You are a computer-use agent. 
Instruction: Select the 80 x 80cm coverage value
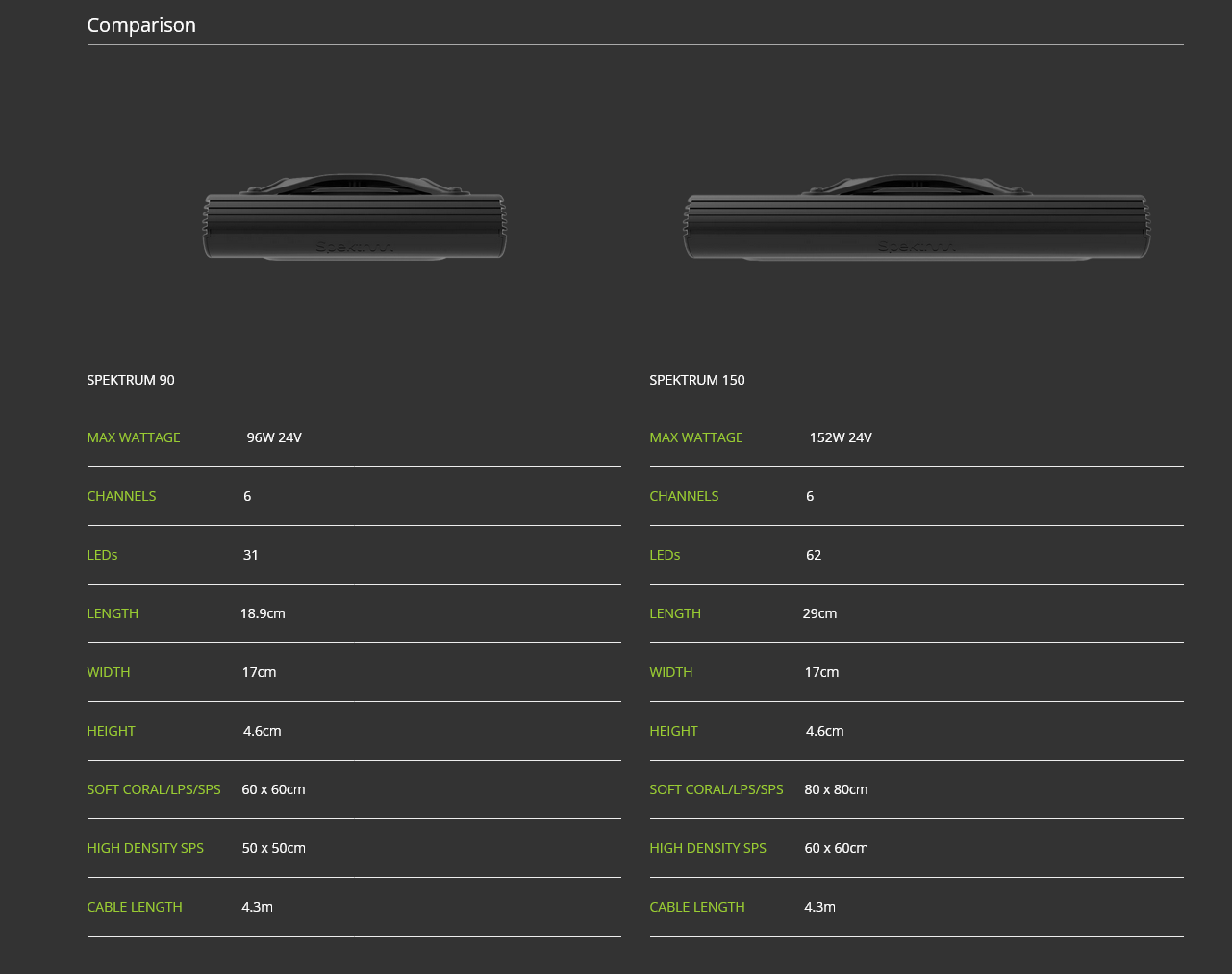[836, 789]
